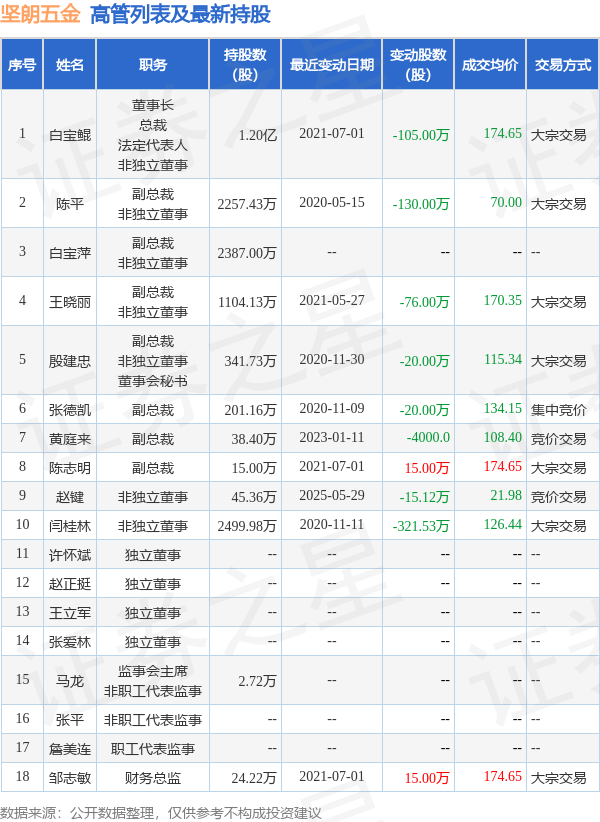Select the 序号 column header
The image size is (600, 822).
[22, 64]
